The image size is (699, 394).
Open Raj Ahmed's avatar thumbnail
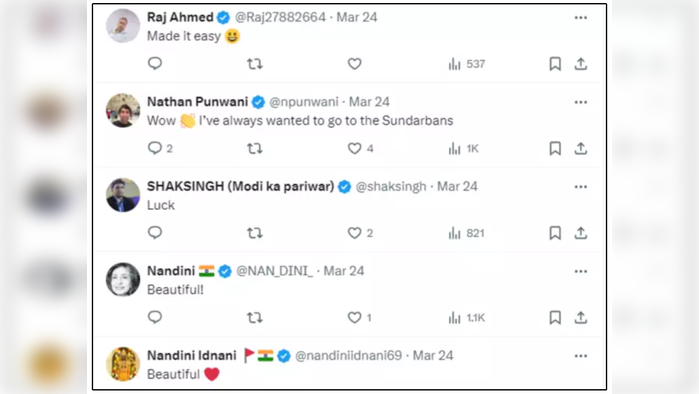[x=123, y=26]
